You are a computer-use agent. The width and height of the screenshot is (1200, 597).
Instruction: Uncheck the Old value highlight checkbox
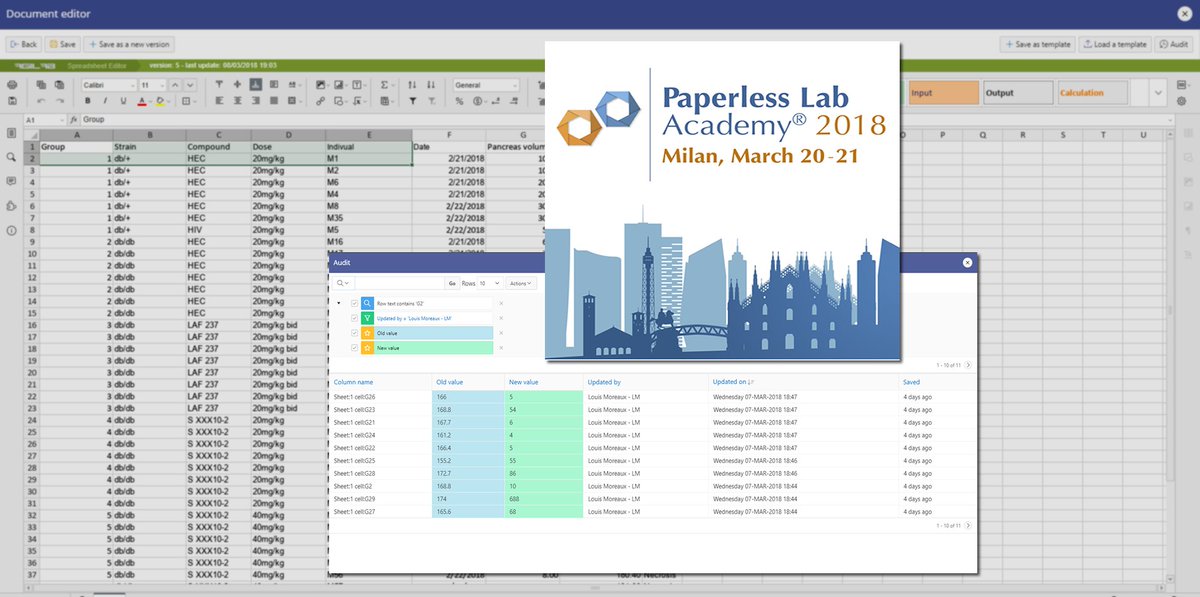pos(354,333)
